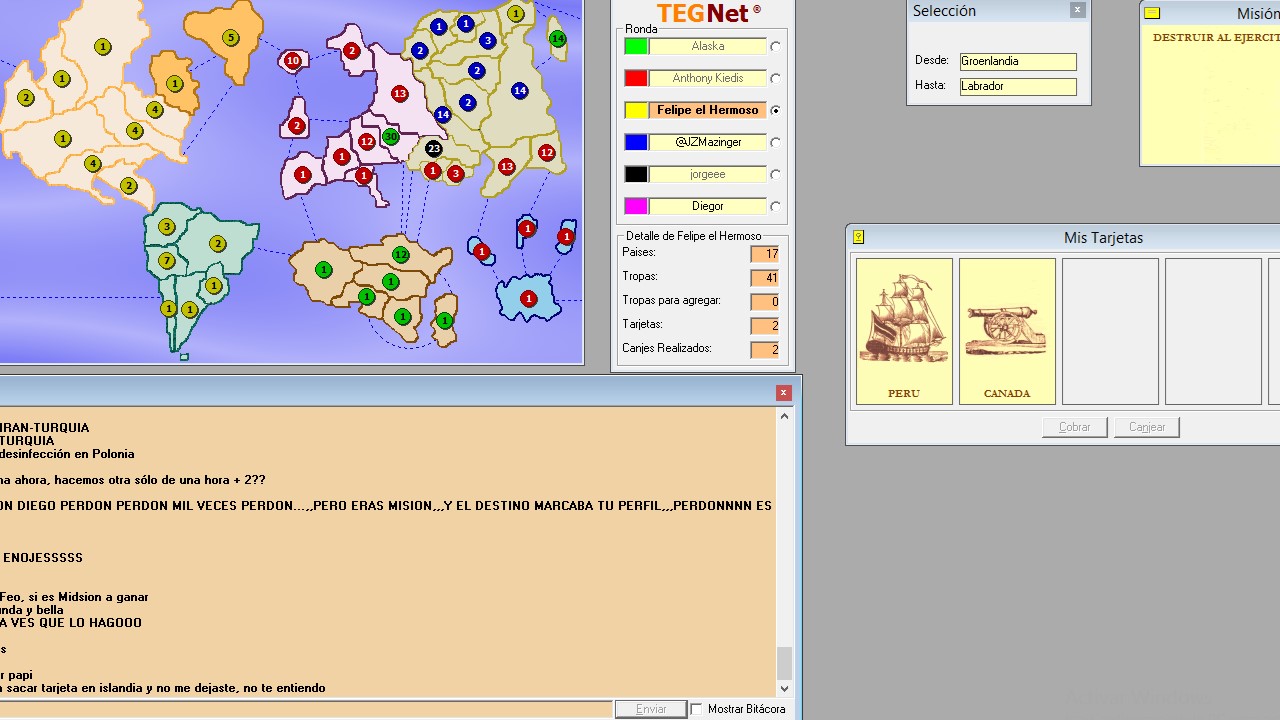
Task: Click the Diegor player name
Action: [708, 206]
